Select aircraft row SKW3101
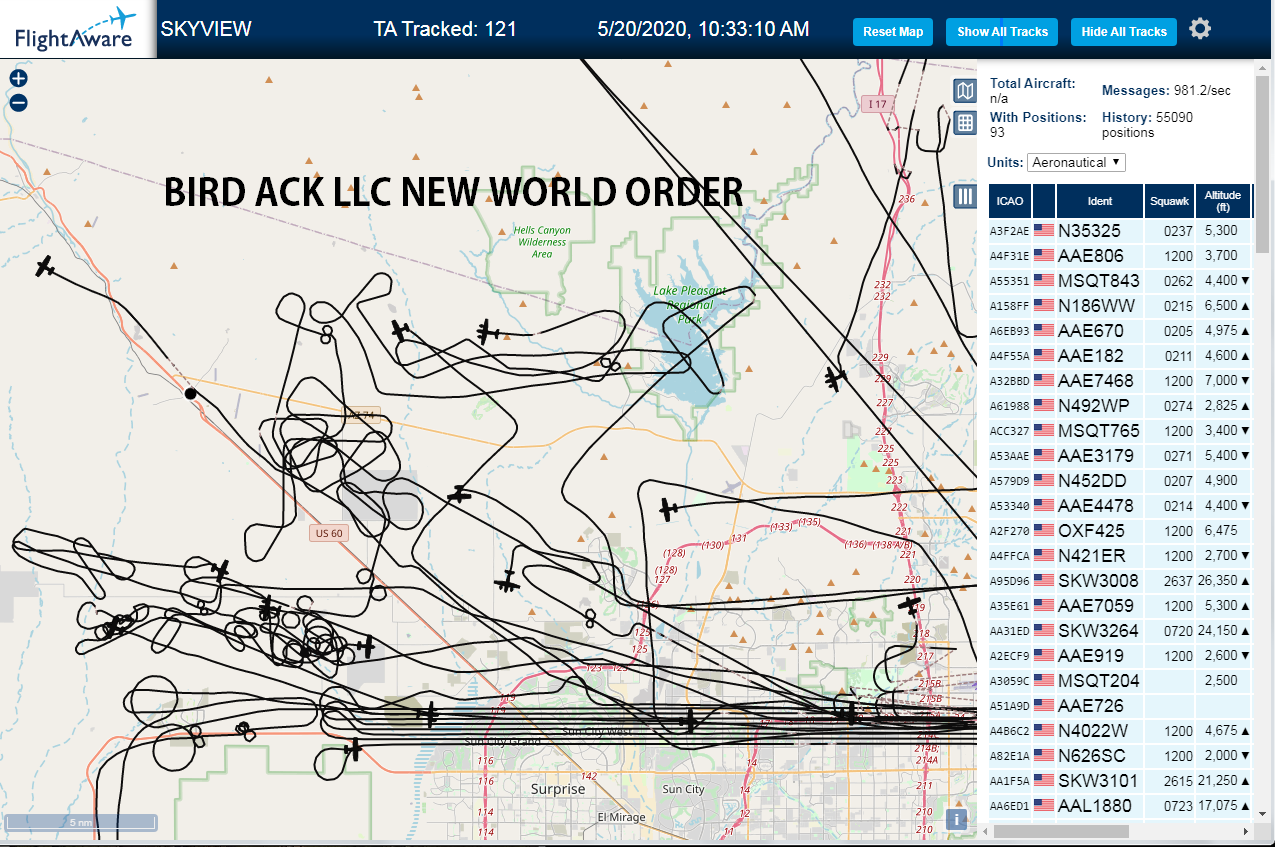1275x847 pixels. 1120,781
